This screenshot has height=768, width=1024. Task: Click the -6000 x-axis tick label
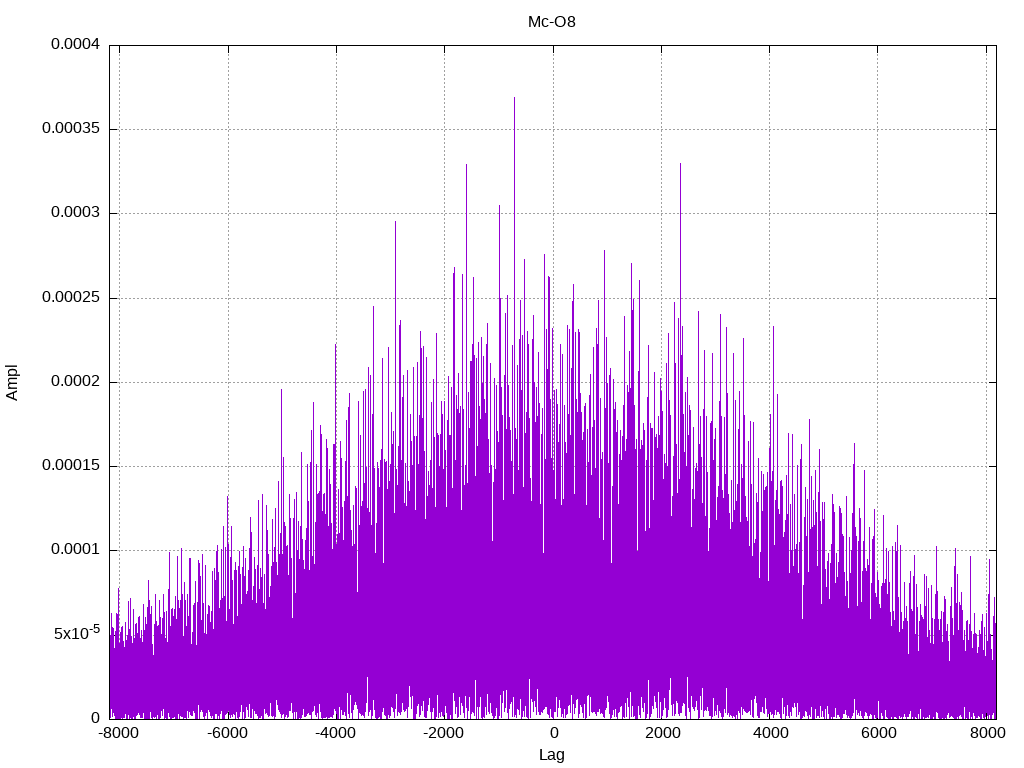(x=227, y=733)
